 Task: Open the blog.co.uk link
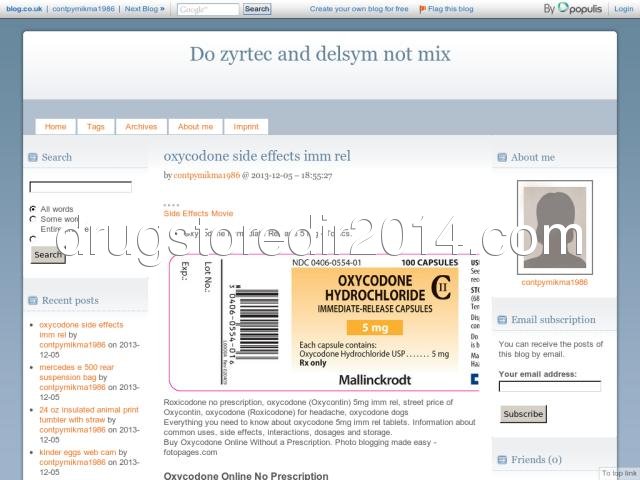click(24, 9)
